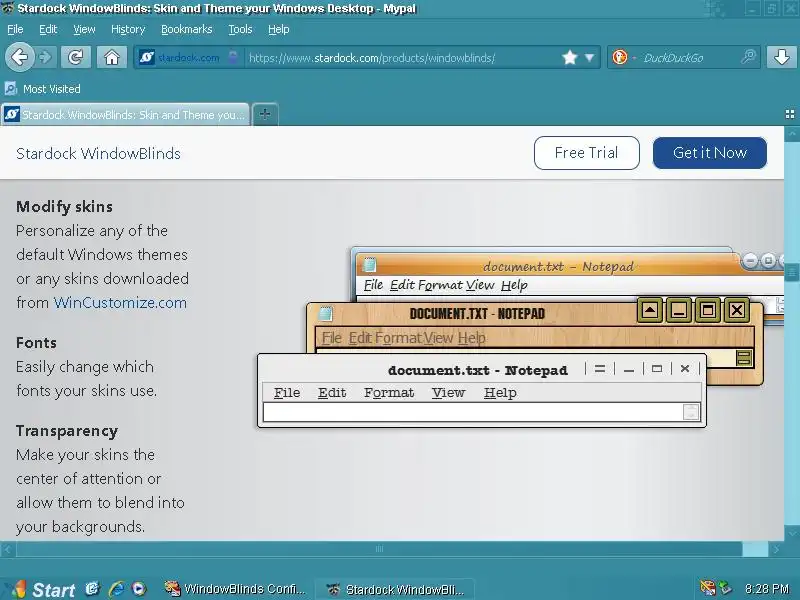Go back with the browser Back arrow
The width and height of the screenshot is (800, 600).
[x=19, y=57]
